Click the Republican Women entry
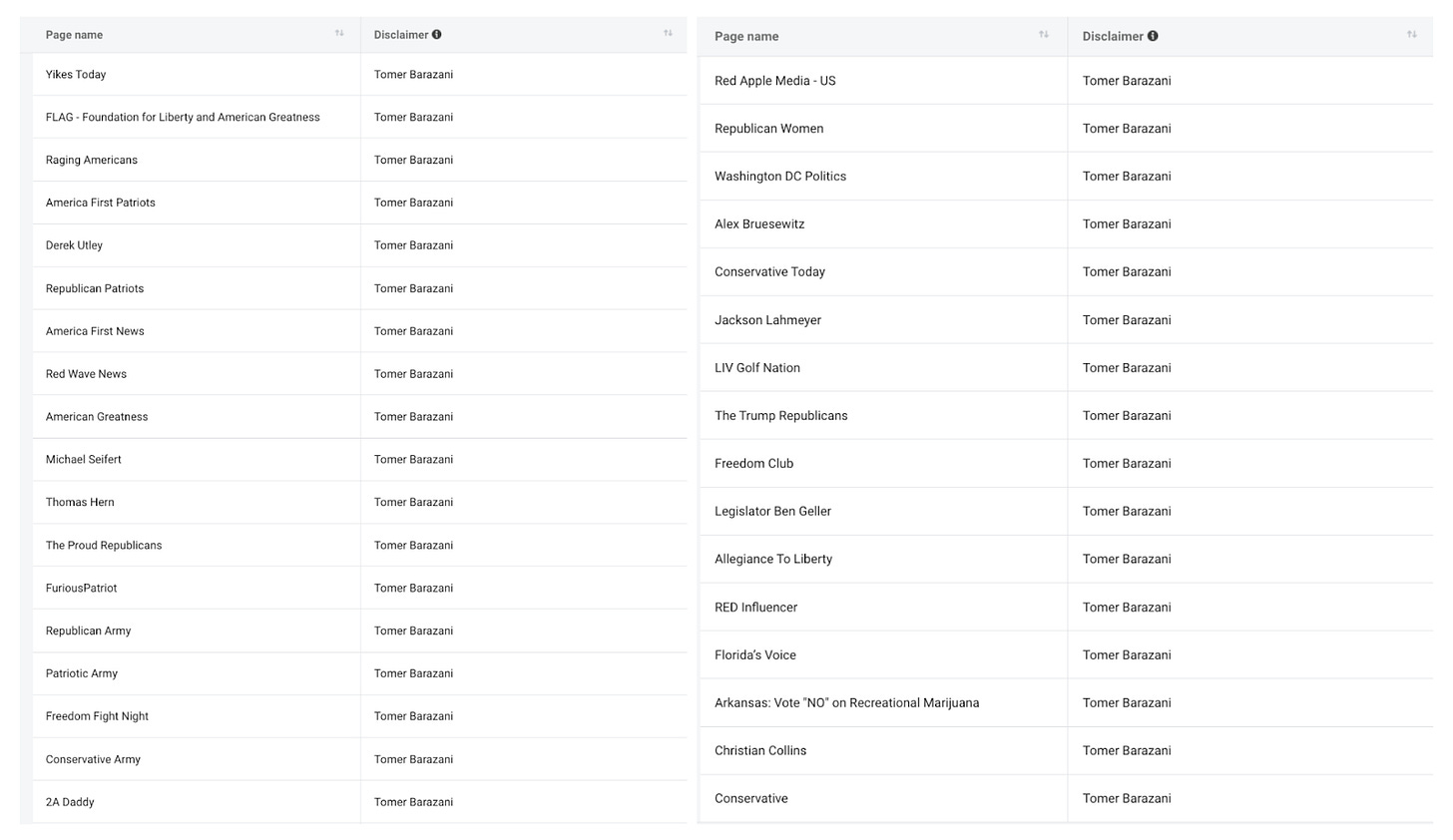 pyautogui.click(x=769, y=129)
